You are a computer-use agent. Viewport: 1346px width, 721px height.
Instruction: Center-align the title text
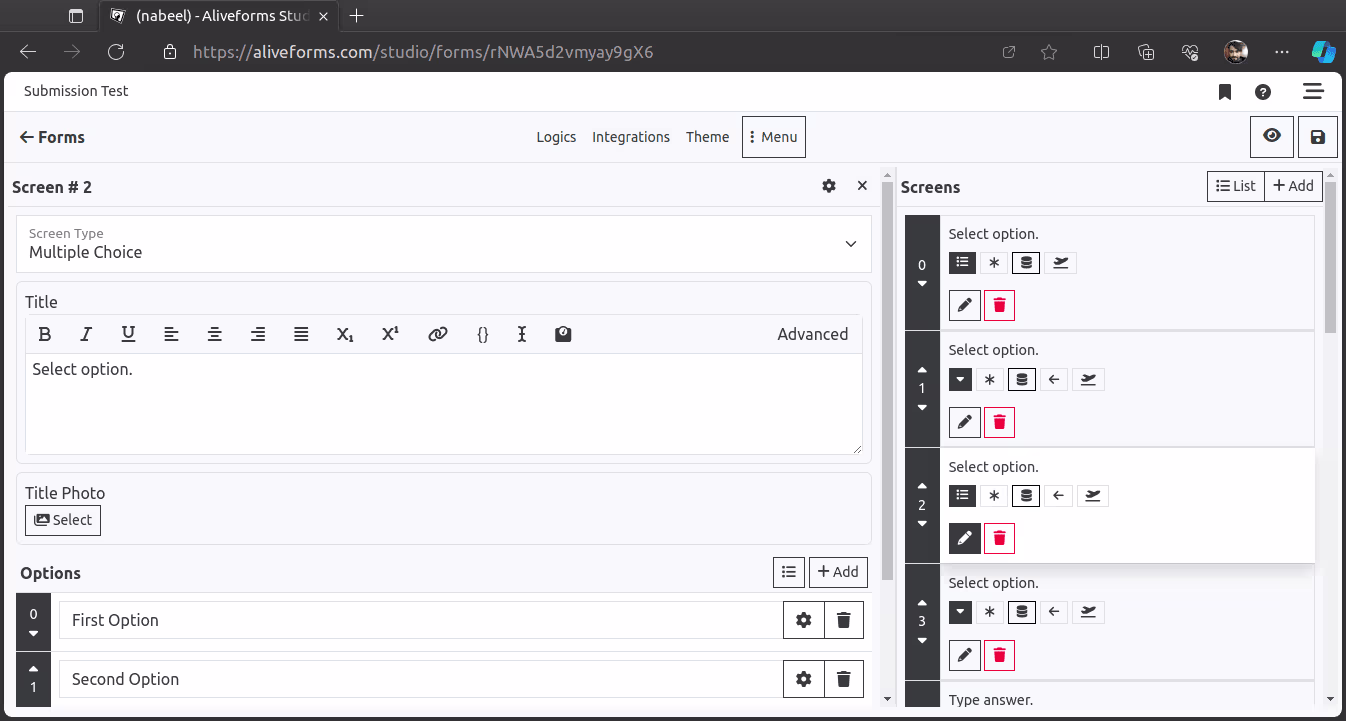(x=214, y=334)
